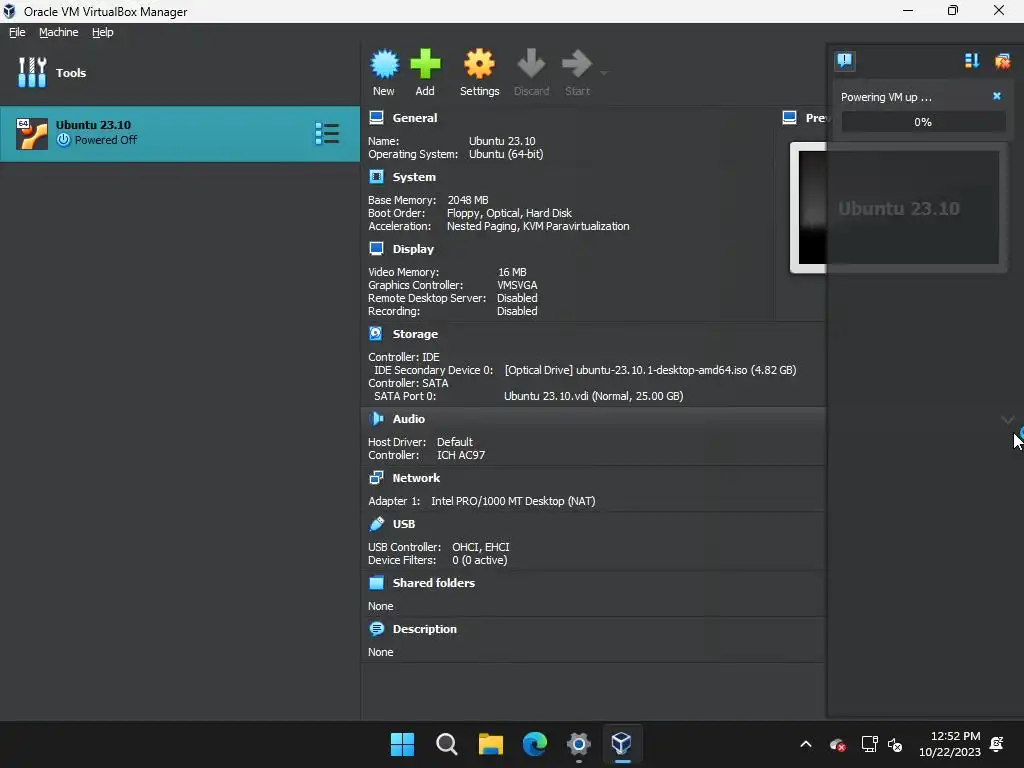The width and height of the screenshot is (1024, 768).
Task: Open the Start button dropdown arrow
Action: pyautogui.click(x=603, y=72)
